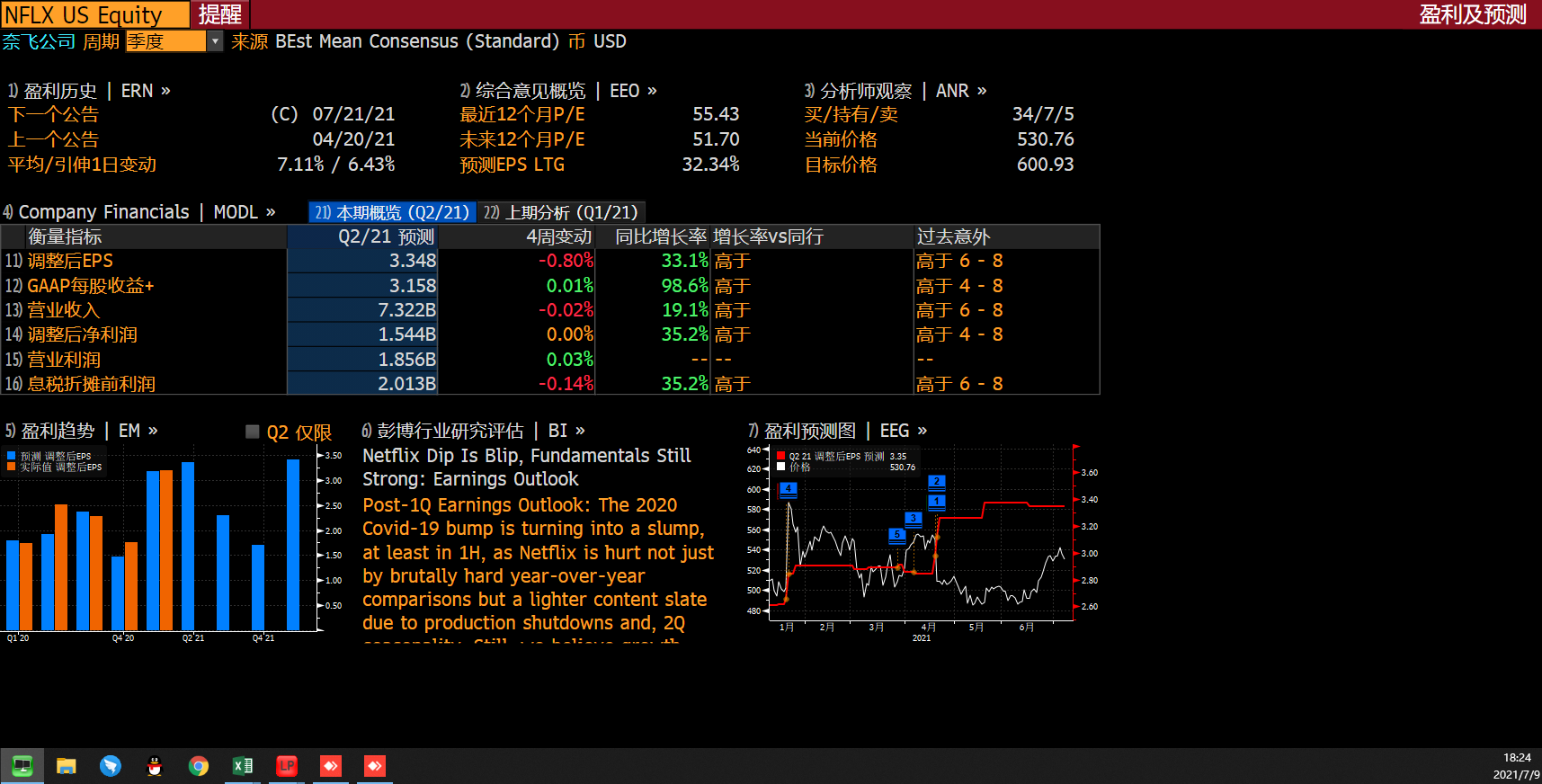
Task: Click the 目标价格 600.93 value
Action: click(1046, 165)
